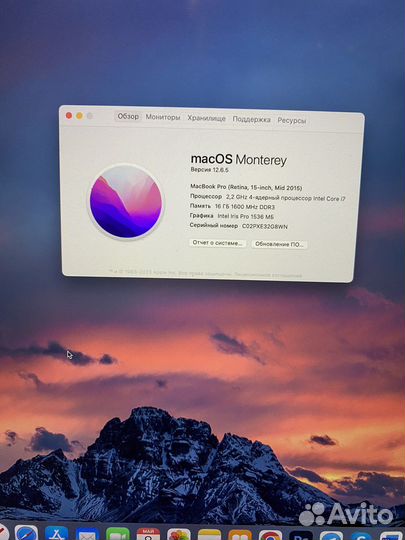Go to the Ресурсы tab
Image resolution: width=405 pixels, height=540 pixels.
[x=292, y=120]
